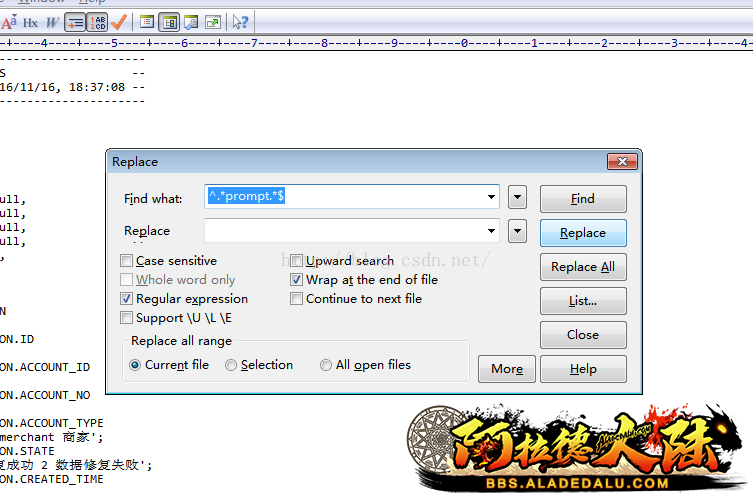Click the font settings Aa toolbar icon
Image resolution: width=753 pixels, height=498 pixels.
[9, 21]
